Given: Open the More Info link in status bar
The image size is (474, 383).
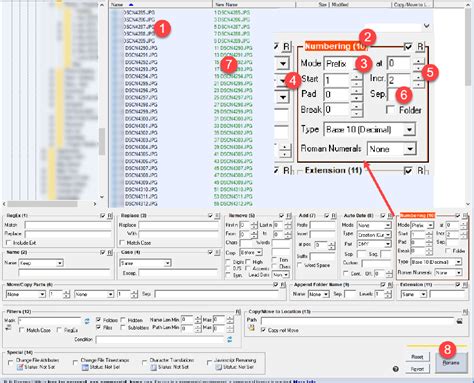Looking at the screenshot, I should click(304, 381).
